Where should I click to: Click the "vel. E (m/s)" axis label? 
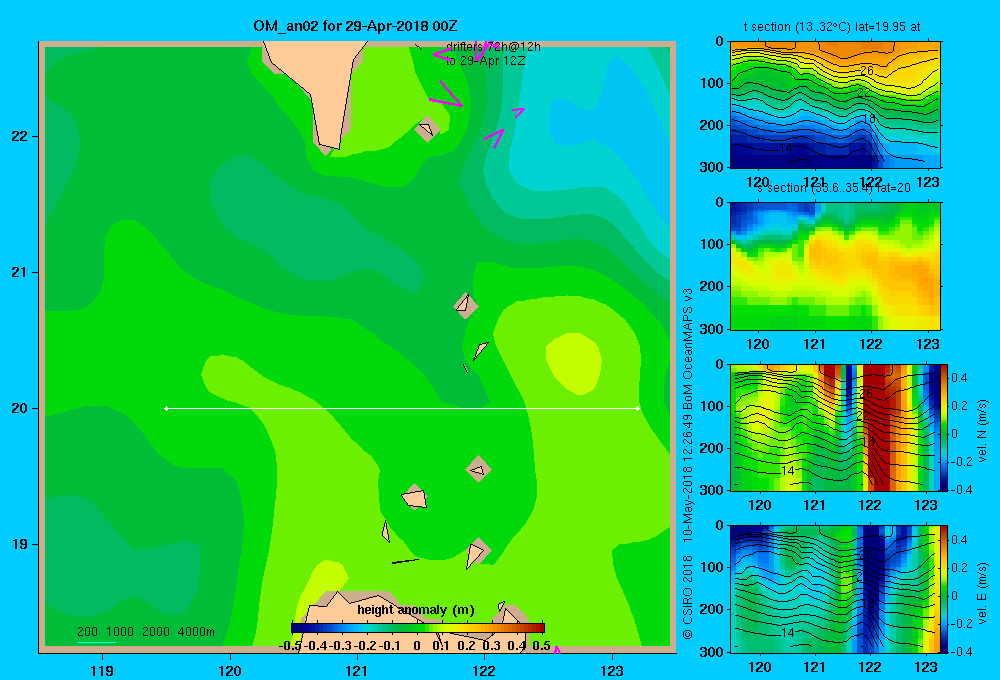click(983, 592)
